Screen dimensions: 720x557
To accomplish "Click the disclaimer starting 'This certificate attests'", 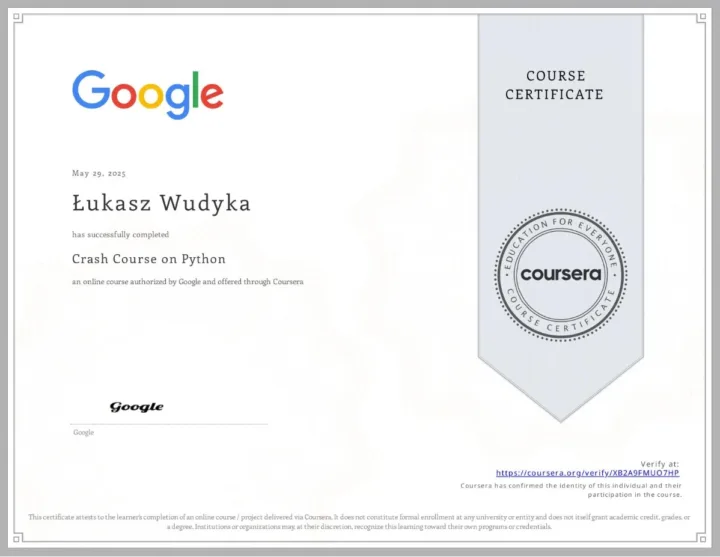I will pos(359,522).
